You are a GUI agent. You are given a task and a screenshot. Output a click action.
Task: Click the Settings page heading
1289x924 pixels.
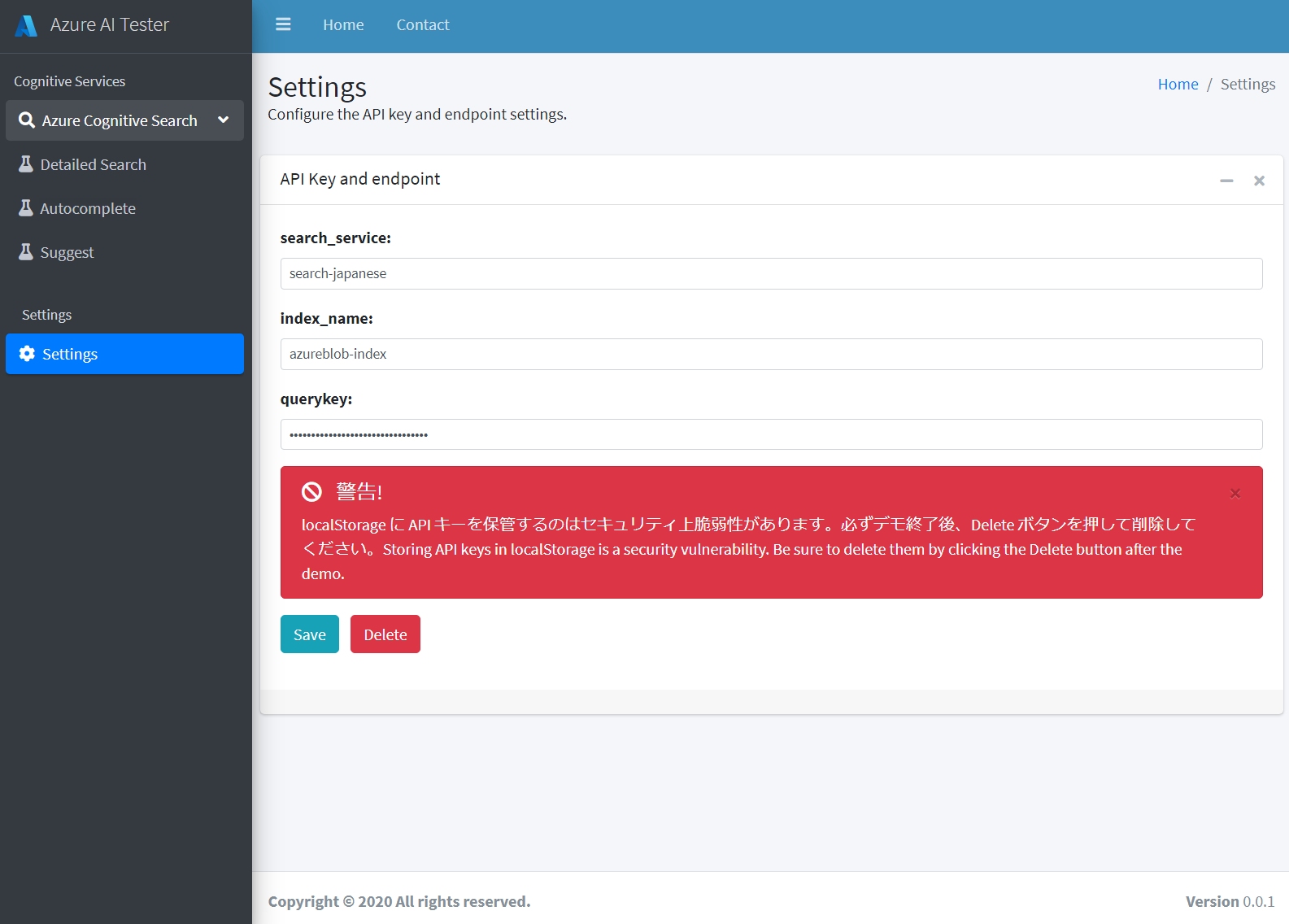pos(317,87)
